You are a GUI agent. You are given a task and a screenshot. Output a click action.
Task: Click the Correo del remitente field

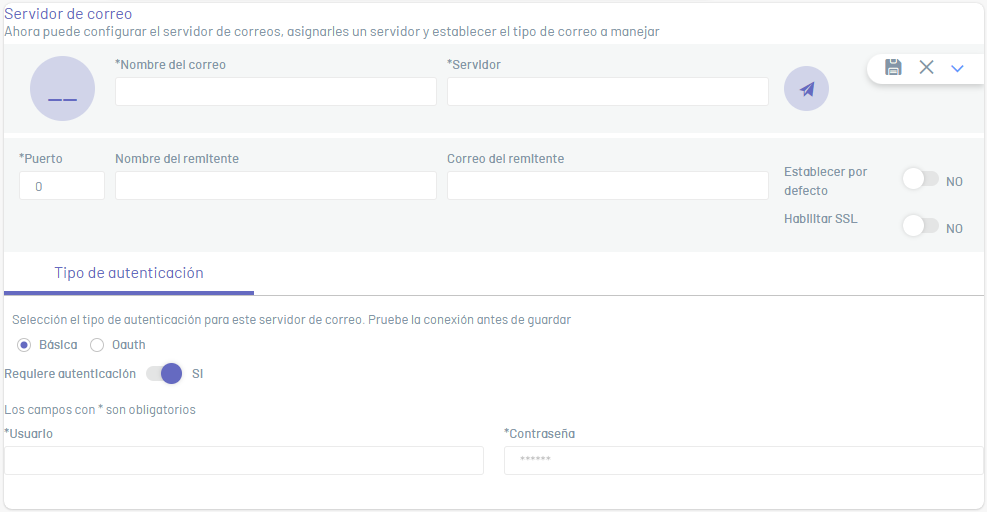click(607, 186)
